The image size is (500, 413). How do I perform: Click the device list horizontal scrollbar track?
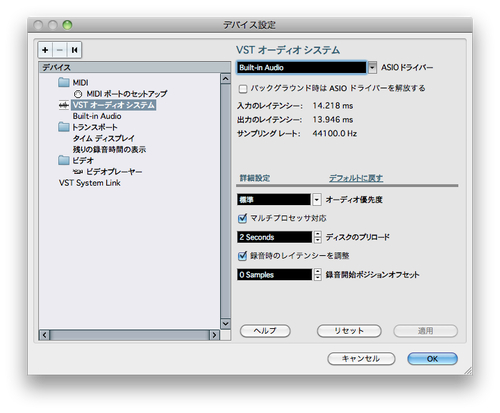(x=129, y=335)
